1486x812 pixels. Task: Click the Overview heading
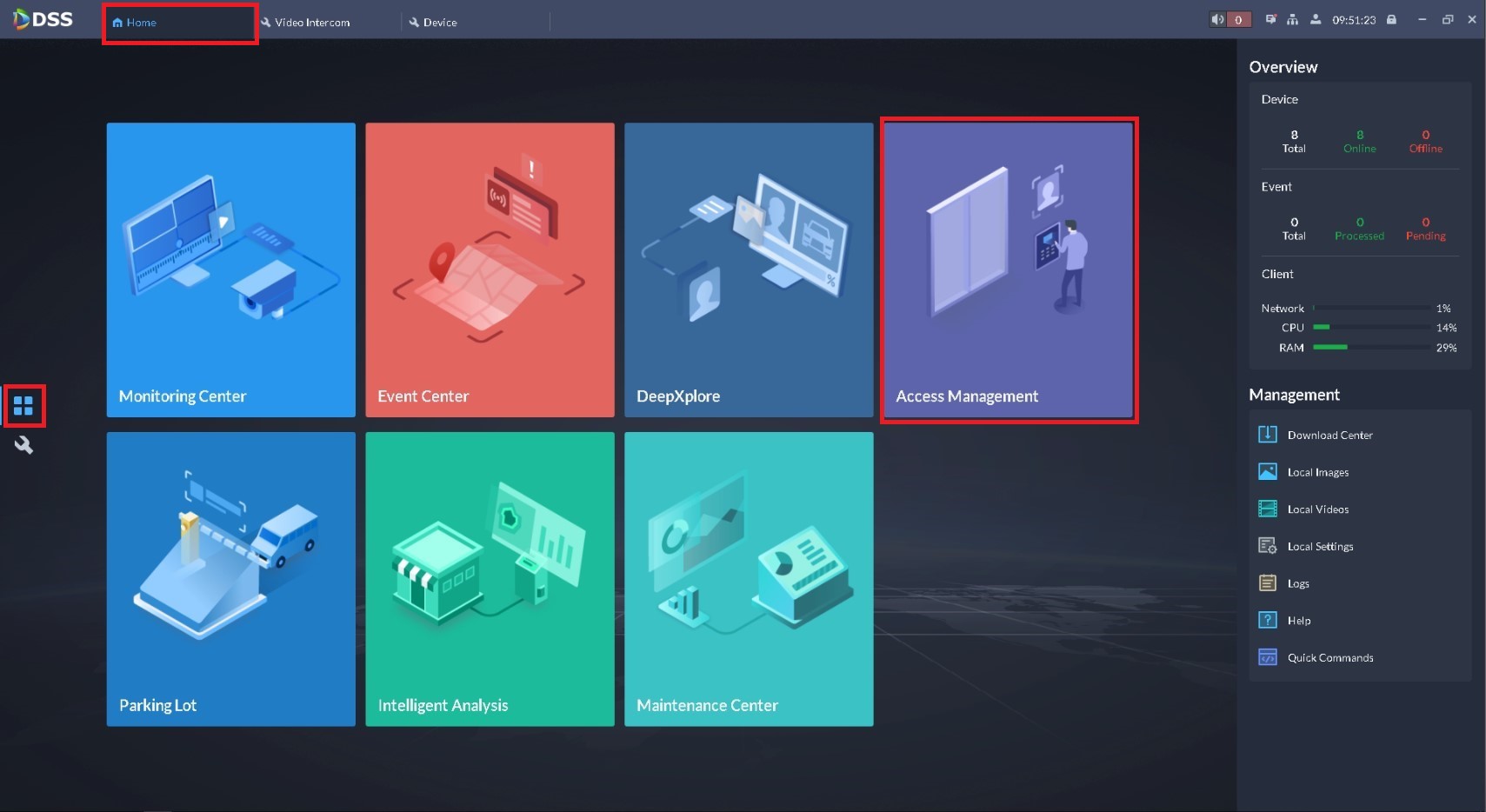click(1283, 67)
